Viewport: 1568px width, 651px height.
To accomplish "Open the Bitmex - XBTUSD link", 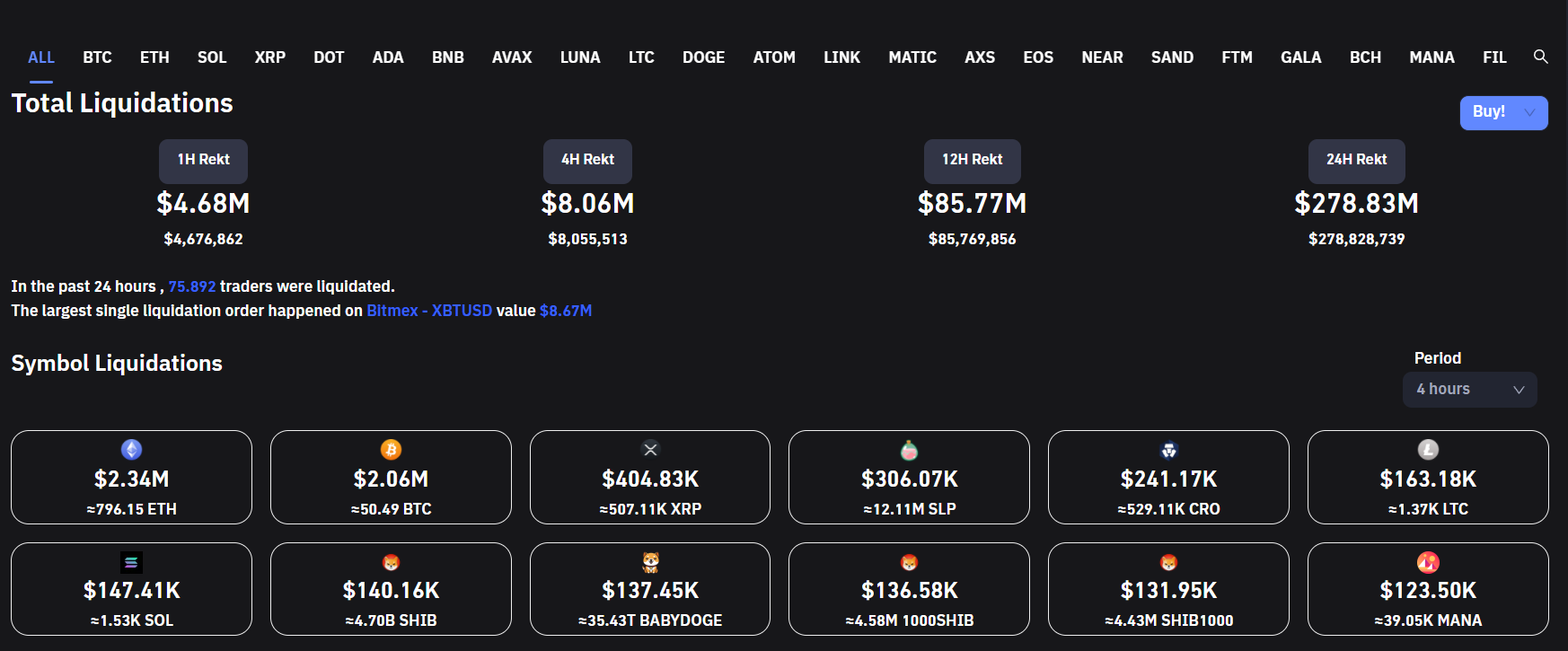I will (x=429, y=311).
